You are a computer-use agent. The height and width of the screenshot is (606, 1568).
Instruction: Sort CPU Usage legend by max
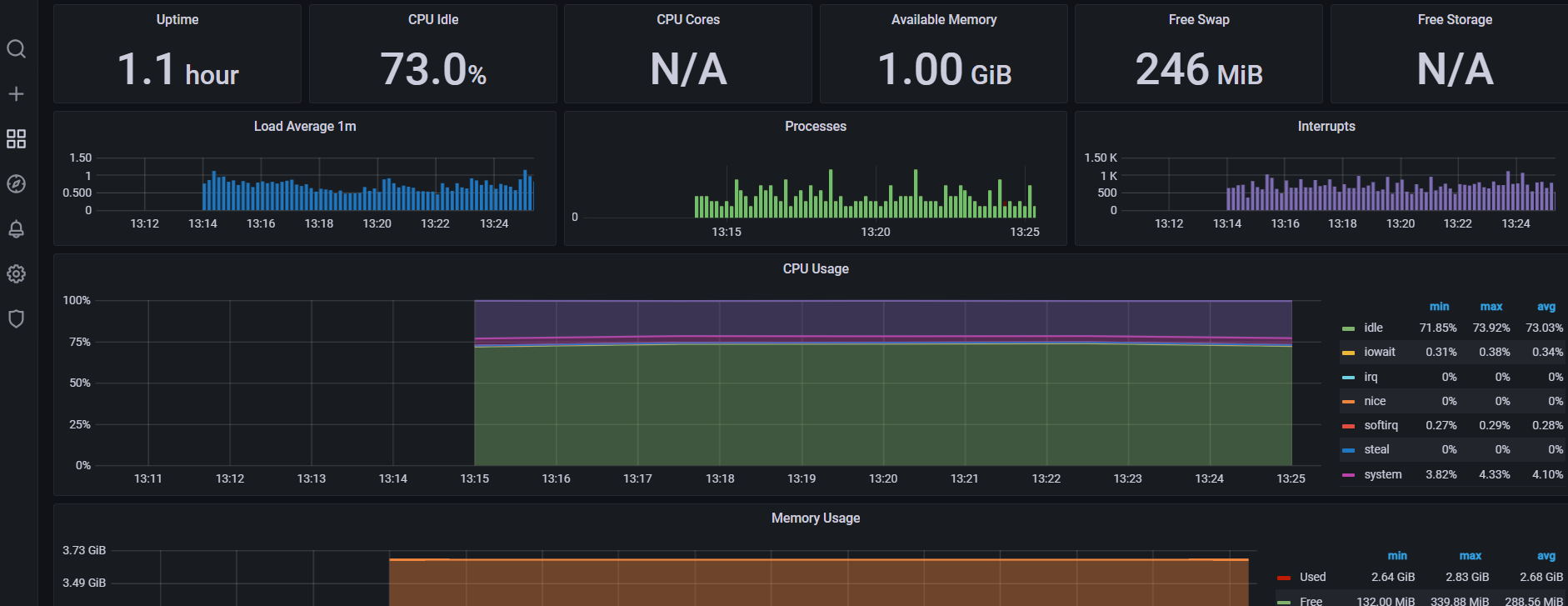1491,307
